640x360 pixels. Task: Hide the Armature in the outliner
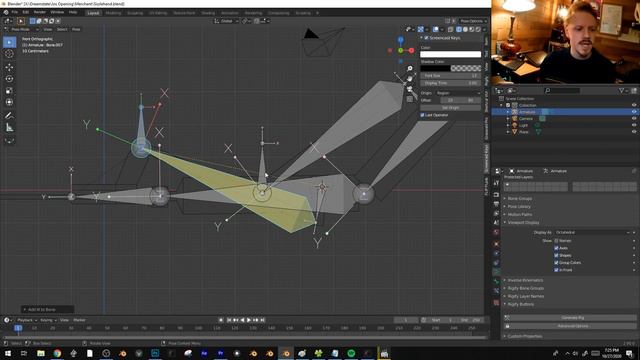click(x=634, y=112)
